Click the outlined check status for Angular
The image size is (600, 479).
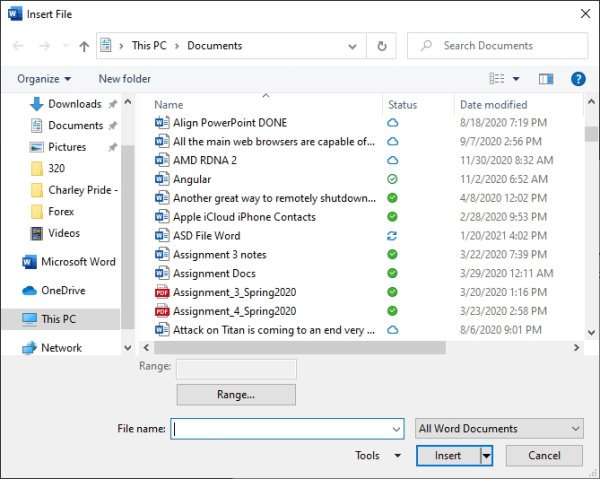click(x=392, y=179)
